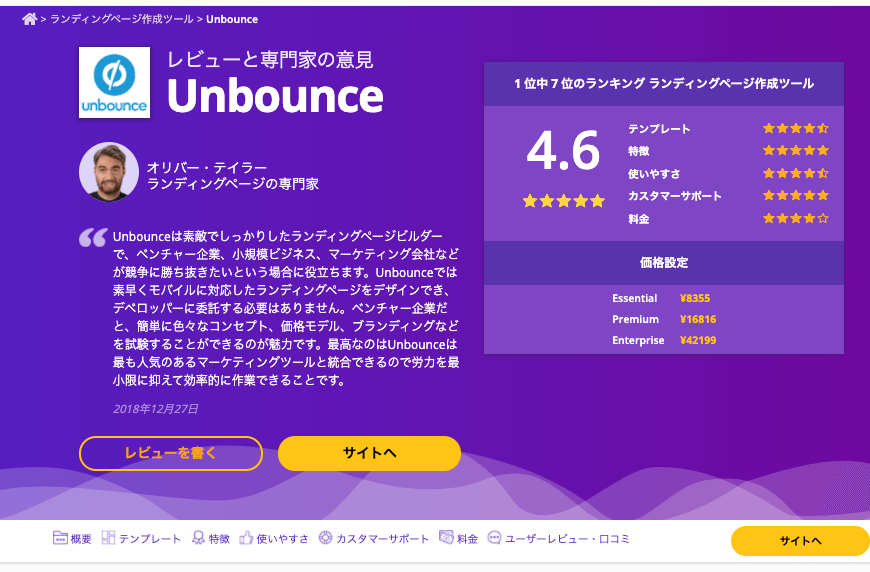Click the レビューと専門家の意見 heading

point(270,59)
